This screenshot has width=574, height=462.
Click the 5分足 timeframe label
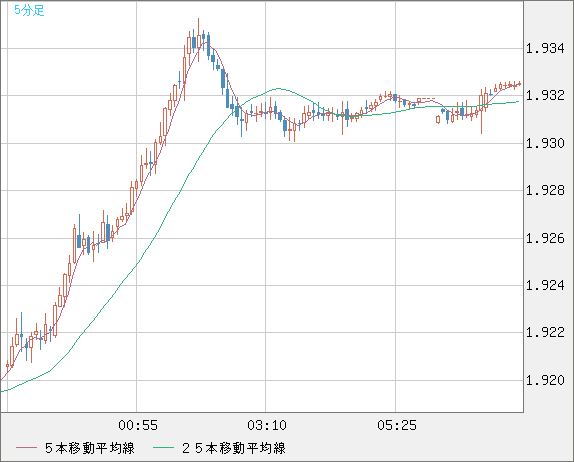click(29, 10)
